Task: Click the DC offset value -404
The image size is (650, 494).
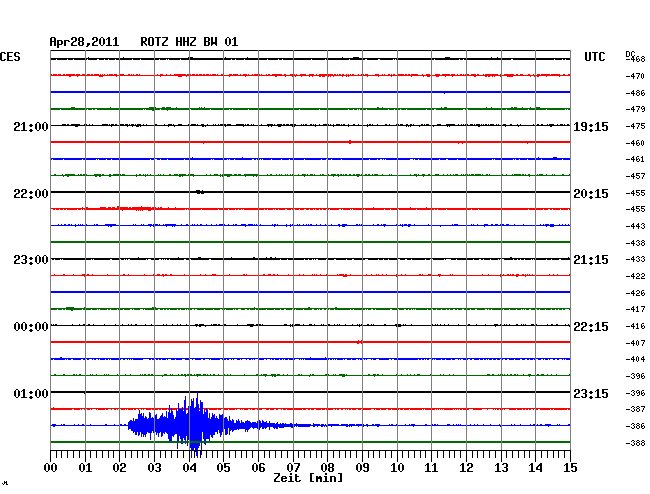Action: [635, 359]
